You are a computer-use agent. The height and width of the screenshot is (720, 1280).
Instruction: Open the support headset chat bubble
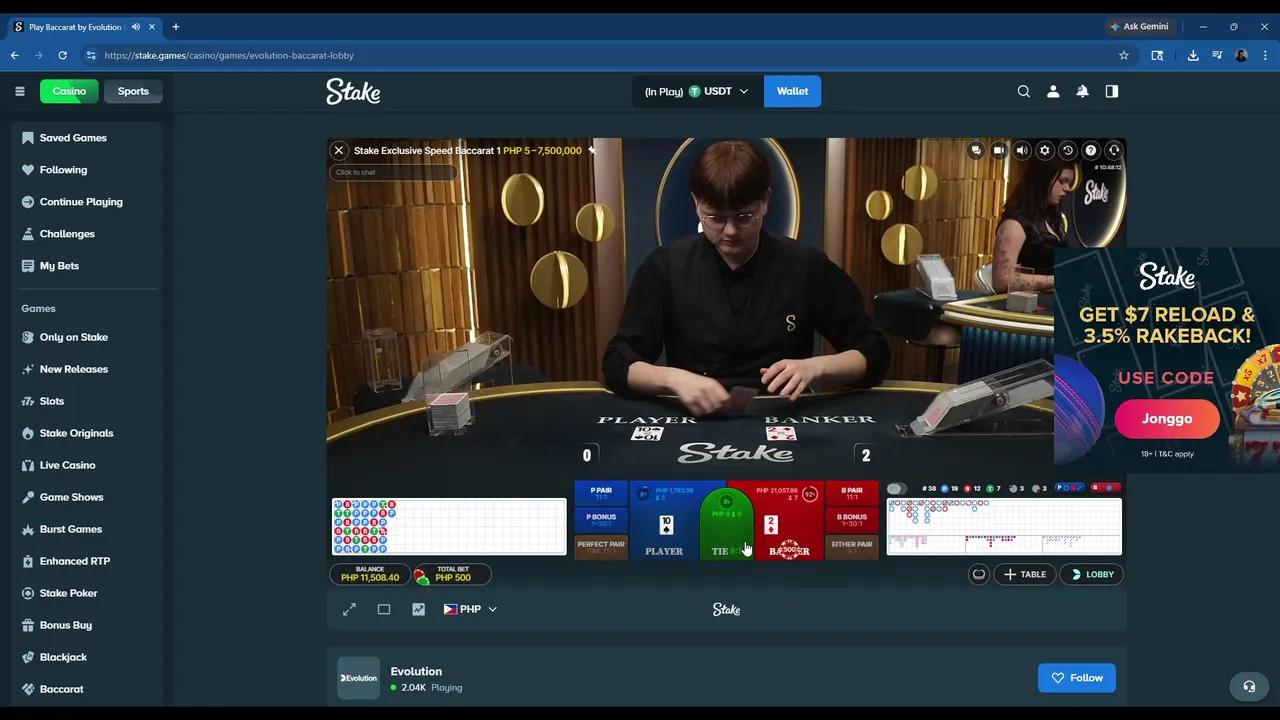(1249, 686)
